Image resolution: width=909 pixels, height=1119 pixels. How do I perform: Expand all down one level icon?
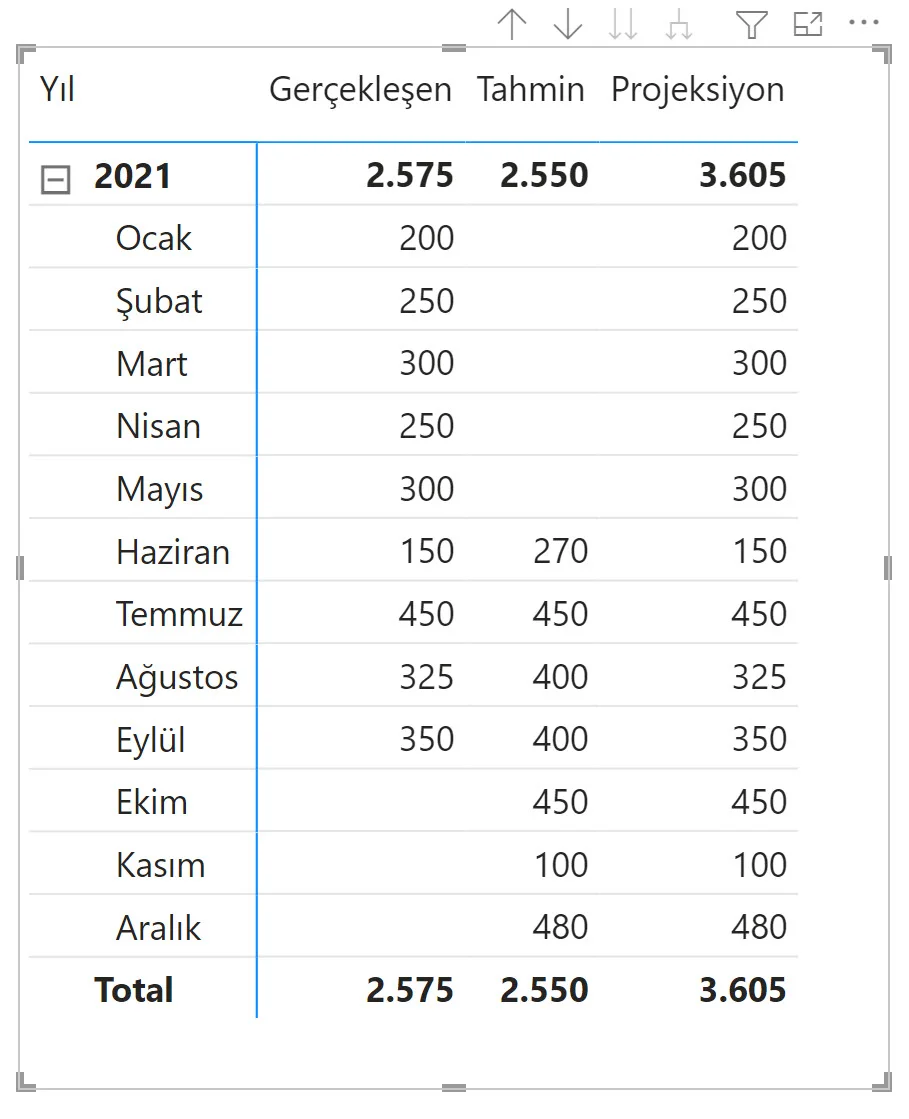coord(679,25)
